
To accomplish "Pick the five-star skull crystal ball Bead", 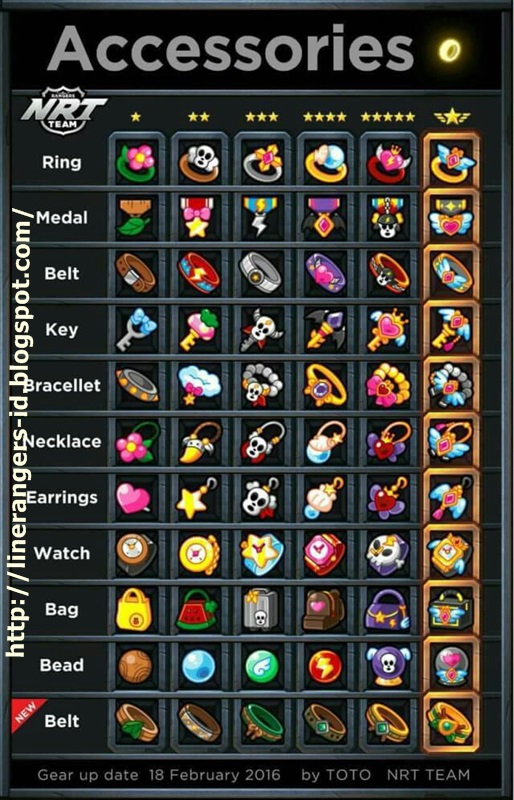I will [388, 666].
